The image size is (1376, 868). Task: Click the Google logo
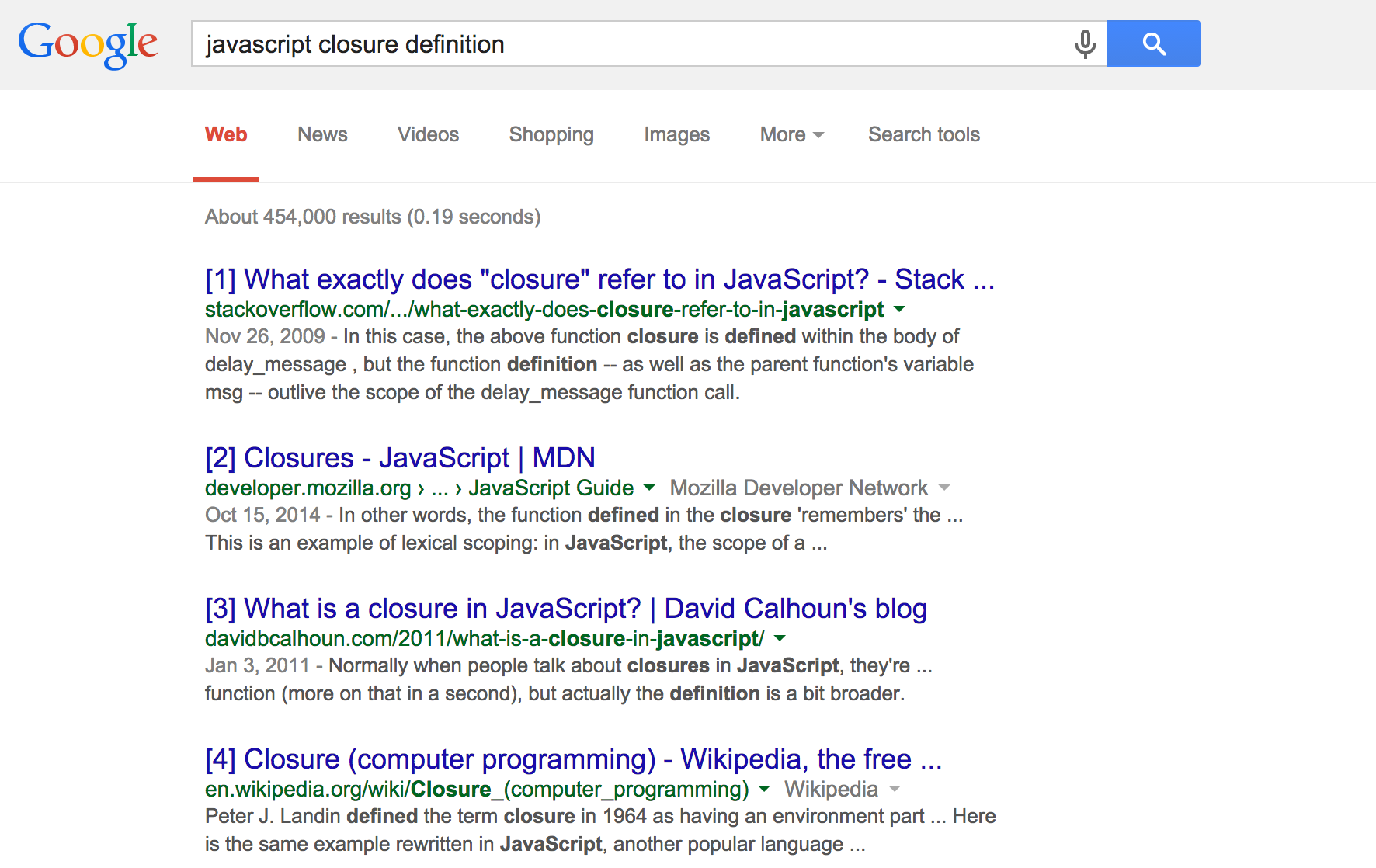pyautogui.click(x=88, y=44)
